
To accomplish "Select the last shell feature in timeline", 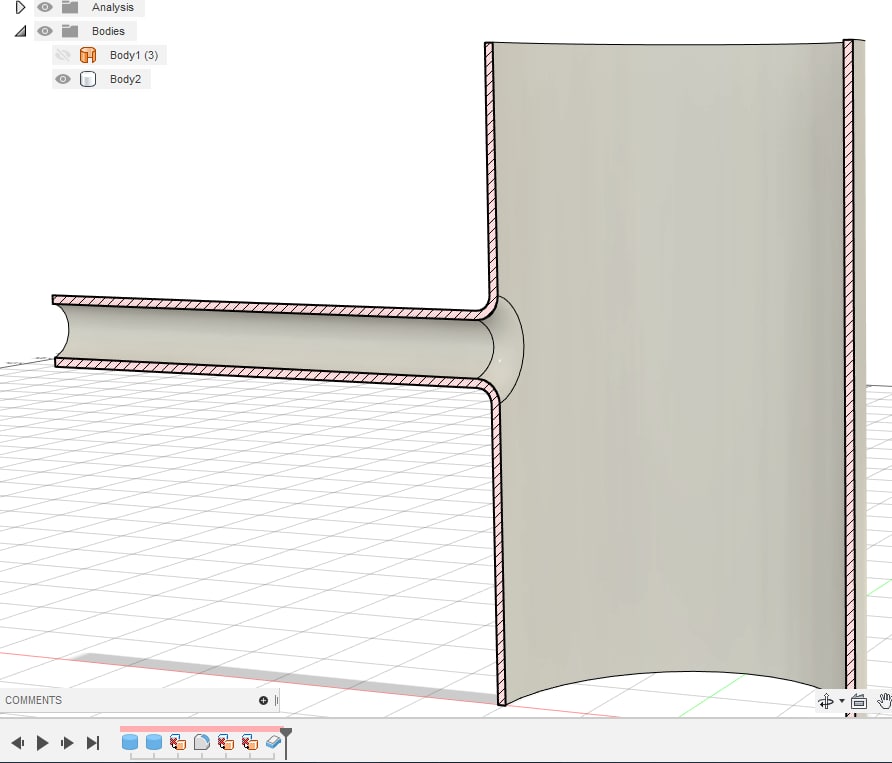I will pos(274,742).
